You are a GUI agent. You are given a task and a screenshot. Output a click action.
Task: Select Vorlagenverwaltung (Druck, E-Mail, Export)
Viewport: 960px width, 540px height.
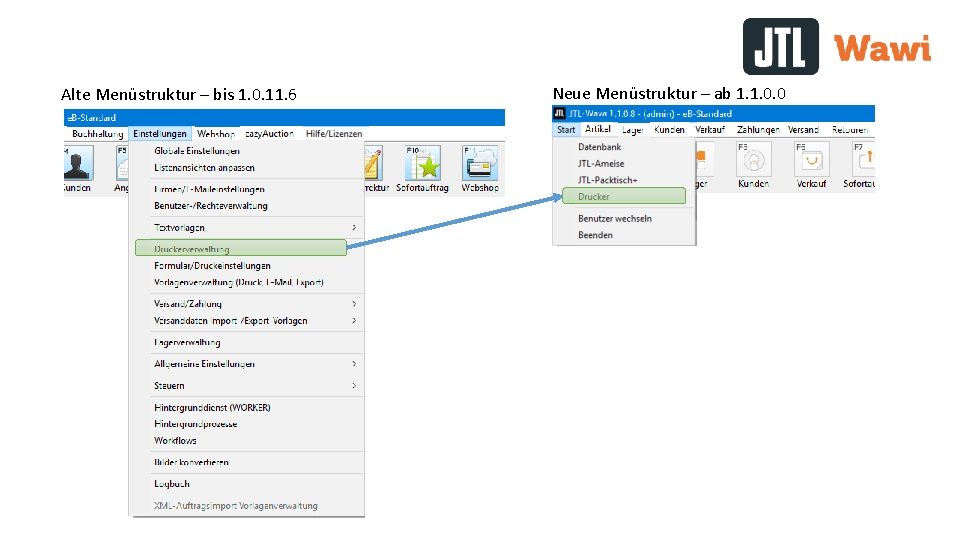(x=239, y=282)
